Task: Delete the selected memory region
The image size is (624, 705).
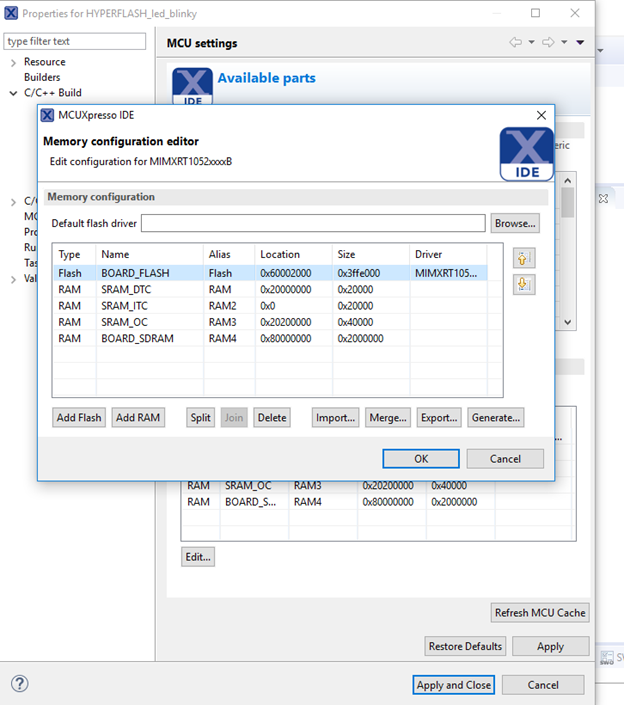Action: tap(272, 417)
